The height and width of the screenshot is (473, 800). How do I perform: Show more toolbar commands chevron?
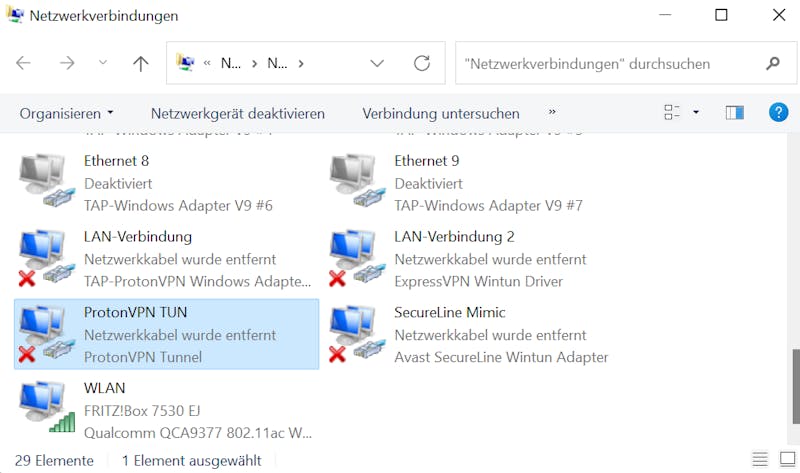[x=552, y=112]
